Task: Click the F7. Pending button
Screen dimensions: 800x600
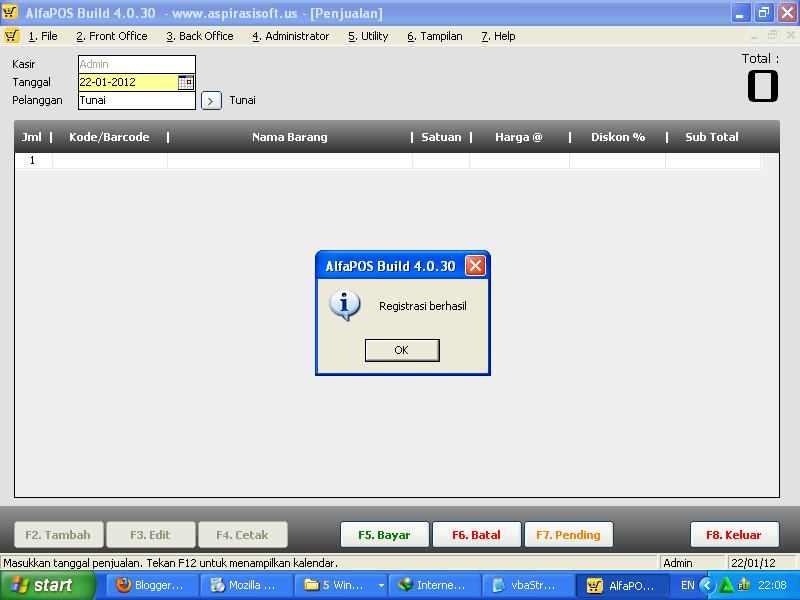Action: (569, 535)
